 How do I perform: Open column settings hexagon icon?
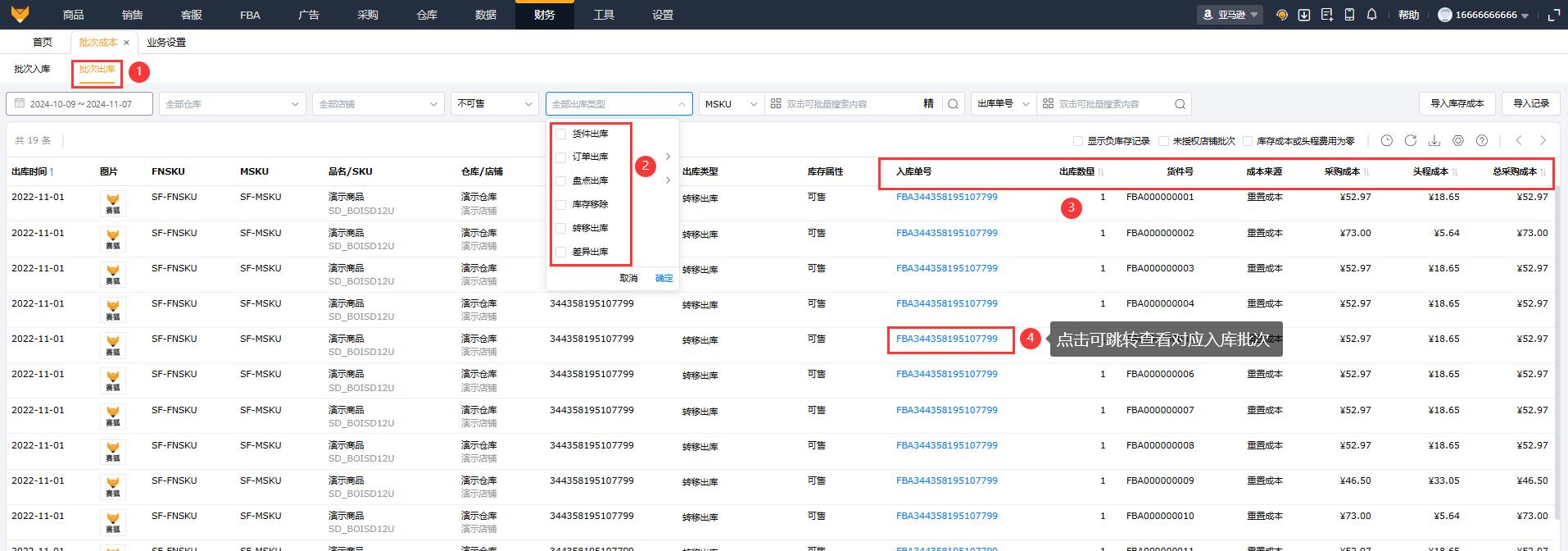(1457, 141)
